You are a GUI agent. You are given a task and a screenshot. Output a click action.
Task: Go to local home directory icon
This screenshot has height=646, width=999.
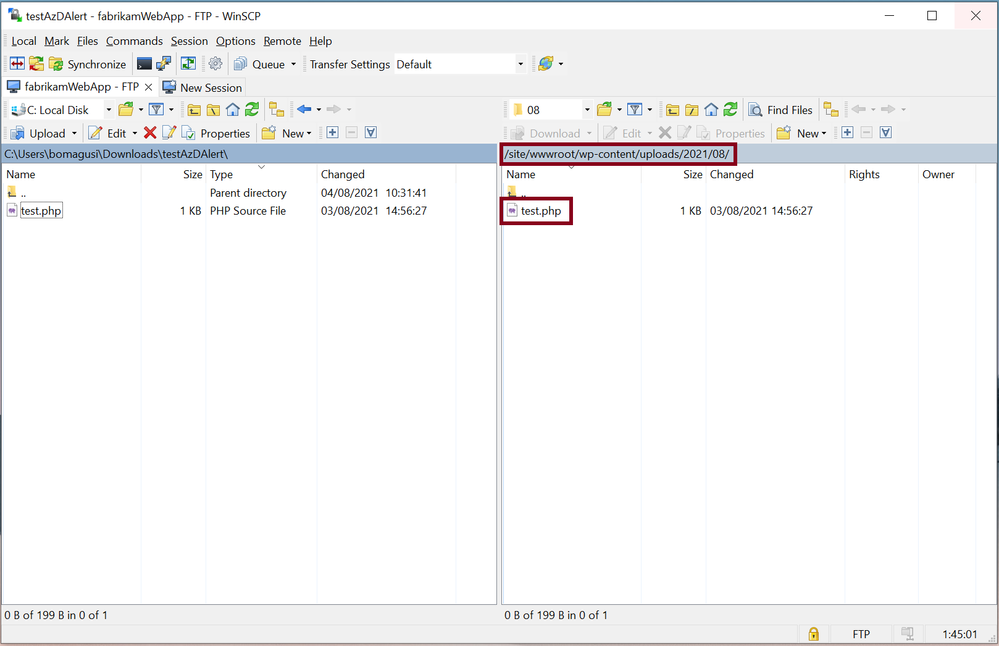pyautogui.click(x=233, y=110)
